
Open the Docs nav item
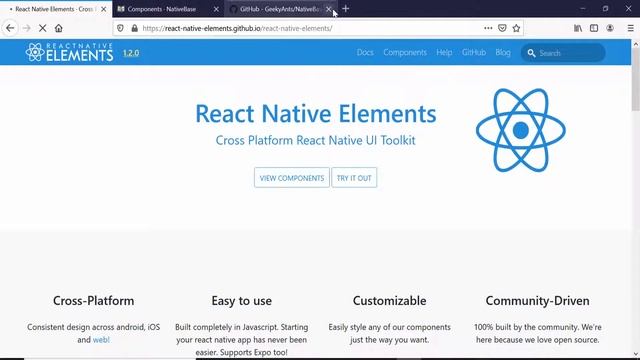click(365, 53)
